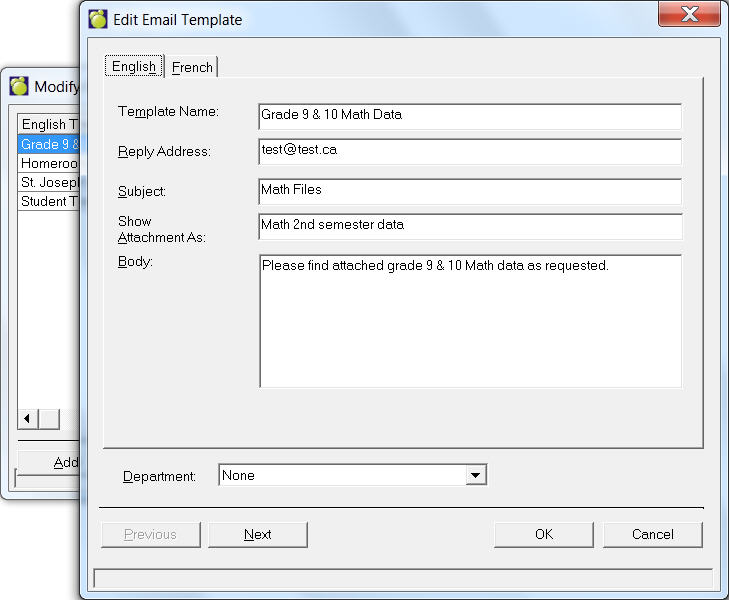Image resolution: width=729 pixels, height=600 pixels.
Task: Close the Edit Email Template dialog
Action: (x=689, y=15)
